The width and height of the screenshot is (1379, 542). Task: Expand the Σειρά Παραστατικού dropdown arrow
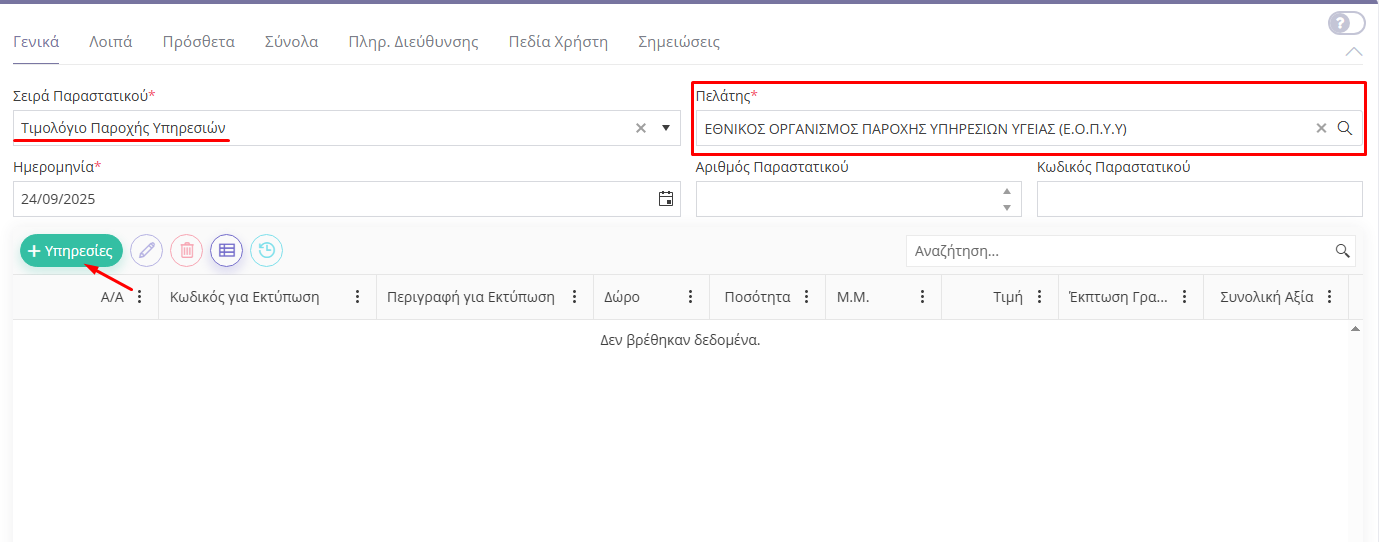(x=666, y=128)
